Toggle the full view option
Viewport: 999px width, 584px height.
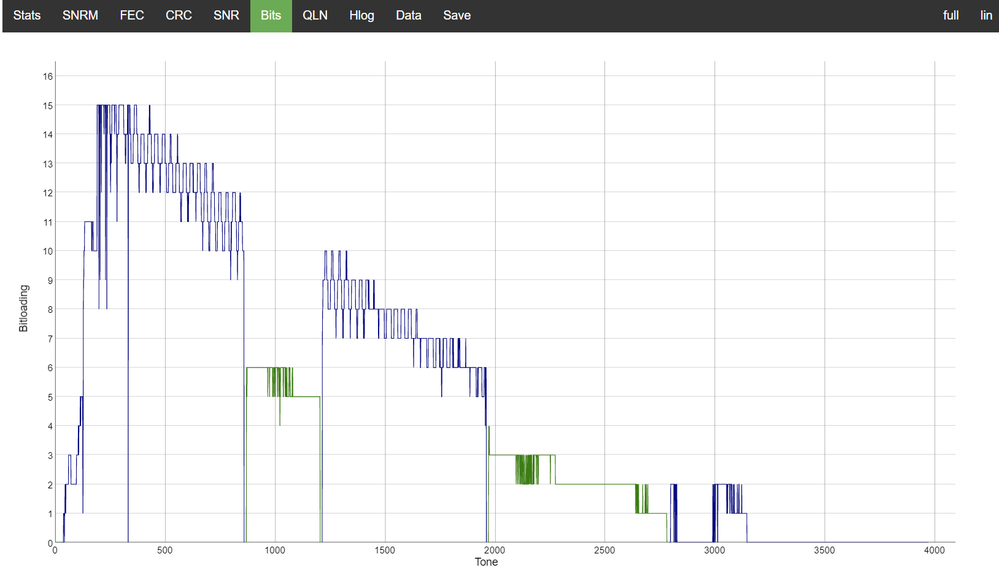coord(951,16)
